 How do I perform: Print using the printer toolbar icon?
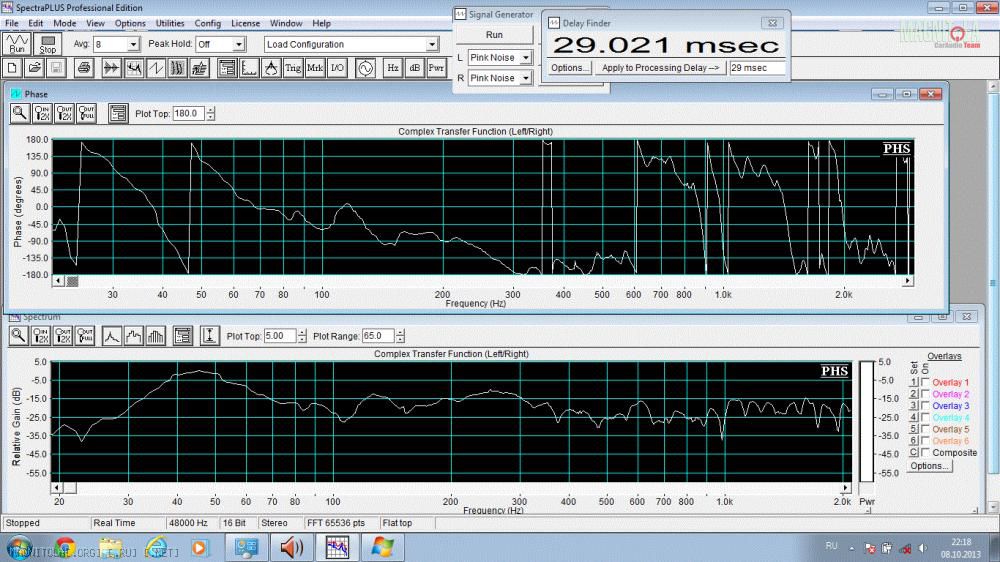pyautogui.click(x=84, y=68)
